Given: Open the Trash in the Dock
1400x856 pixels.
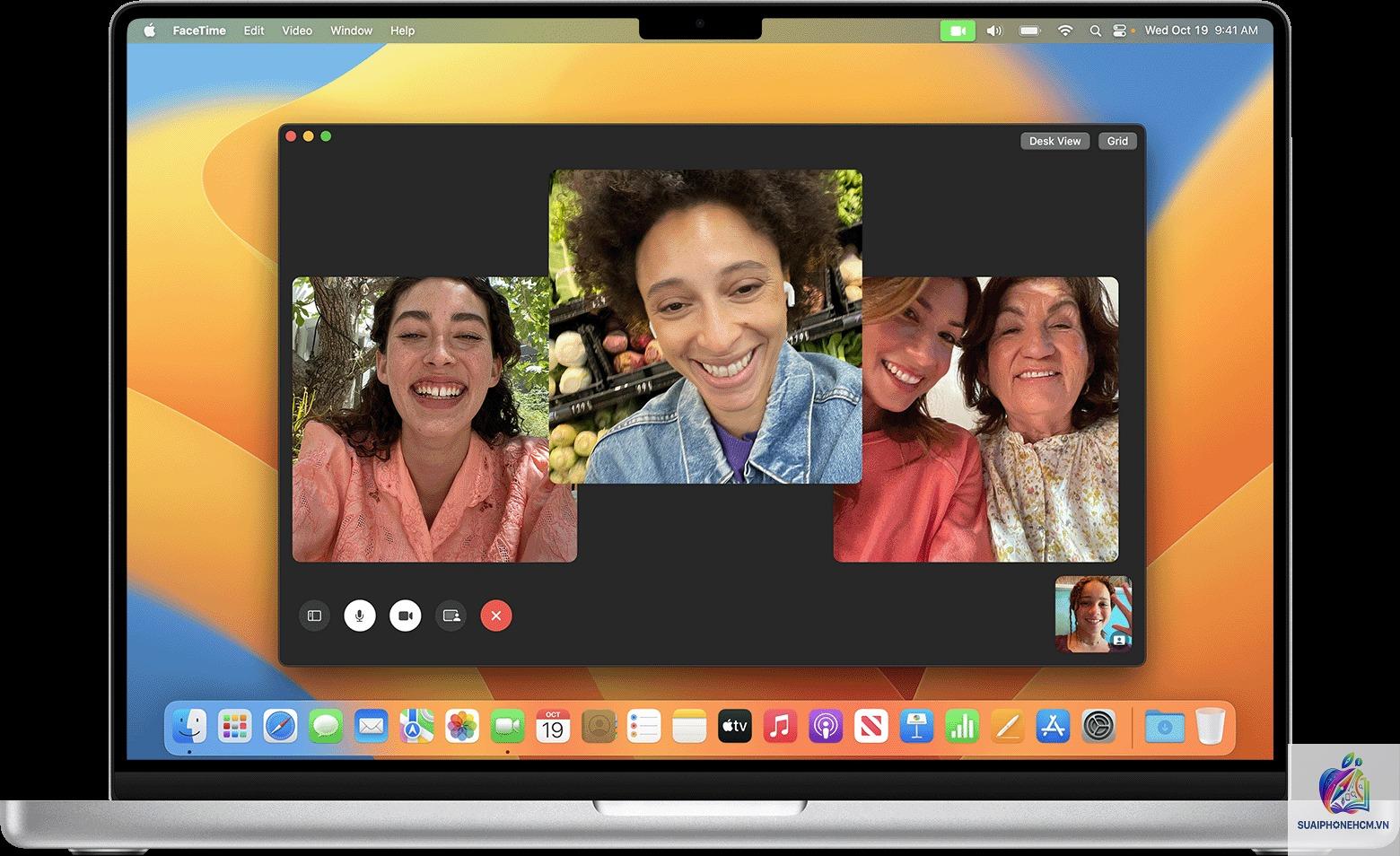Looking at the screenshot, I should 1210,726.
